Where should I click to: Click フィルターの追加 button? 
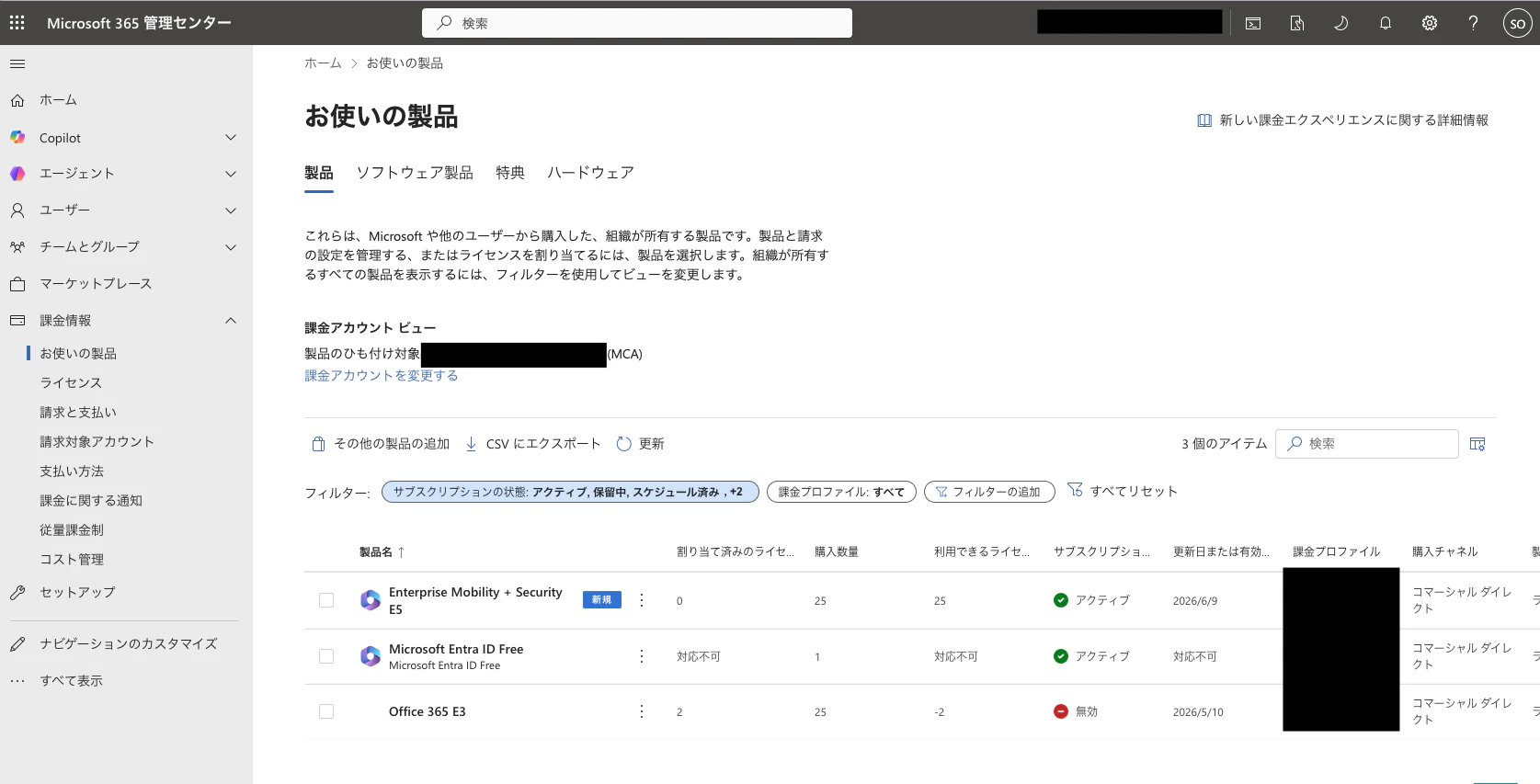(989, 492)
